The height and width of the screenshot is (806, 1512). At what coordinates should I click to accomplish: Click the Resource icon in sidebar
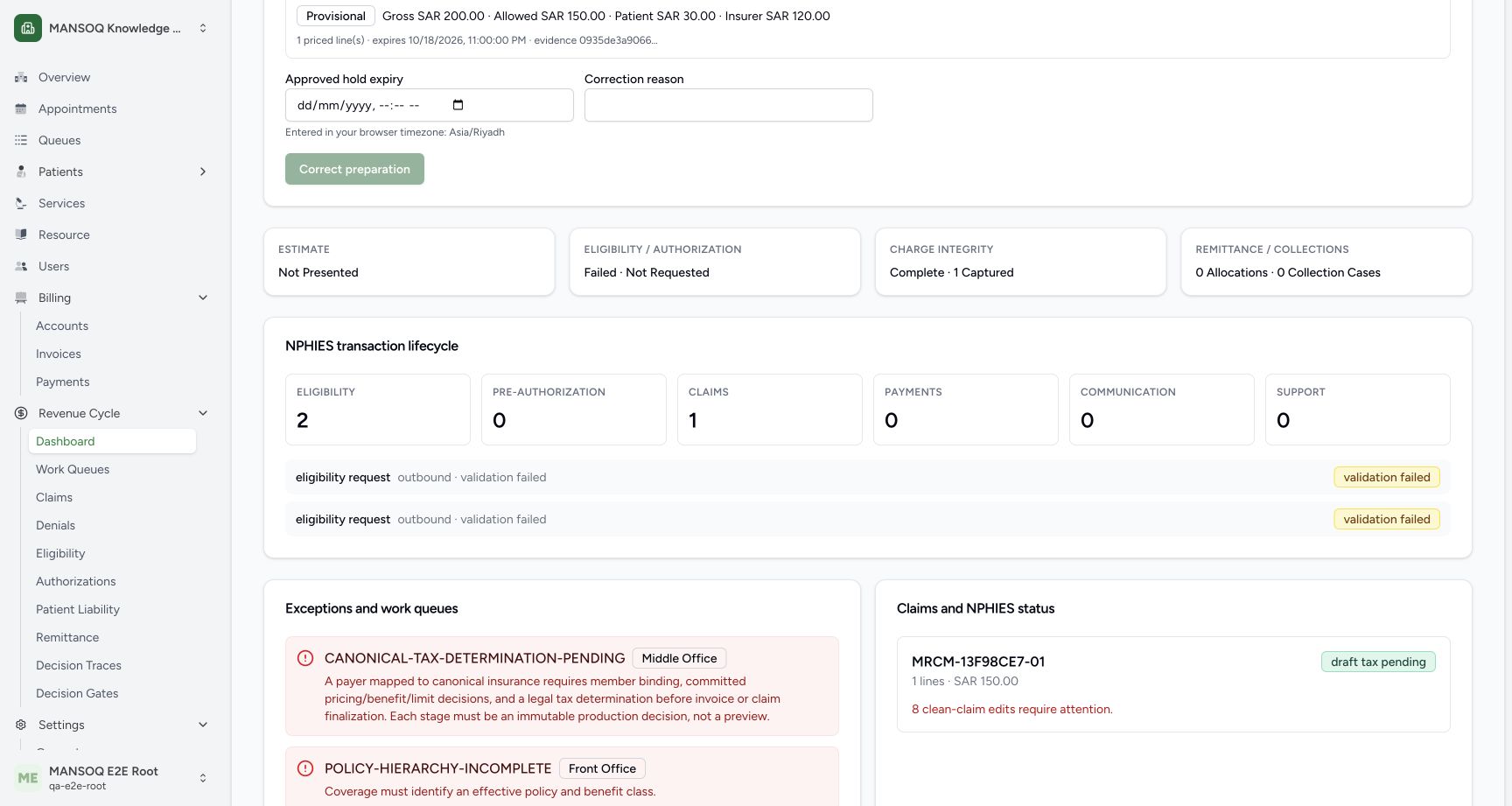pyautogui.click(x=21, y=235)
